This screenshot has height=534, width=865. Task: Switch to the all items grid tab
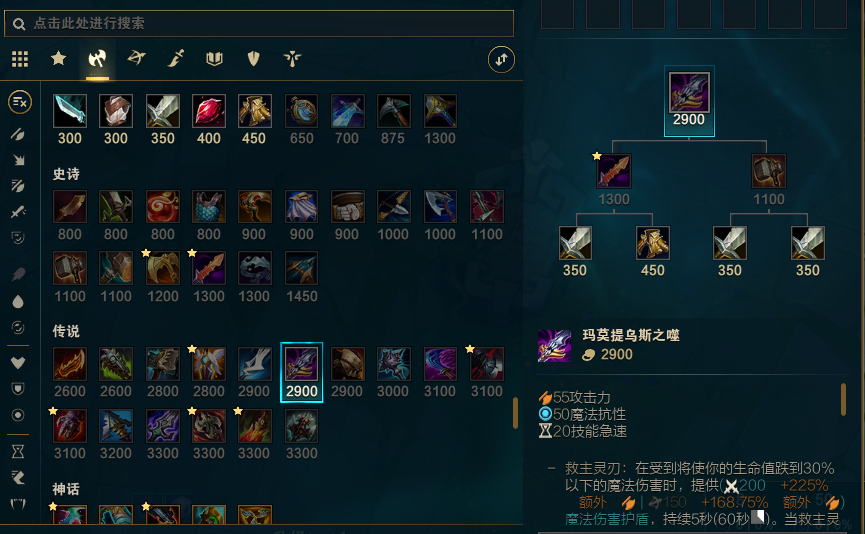pyautogui.click(x=20, y=58)
